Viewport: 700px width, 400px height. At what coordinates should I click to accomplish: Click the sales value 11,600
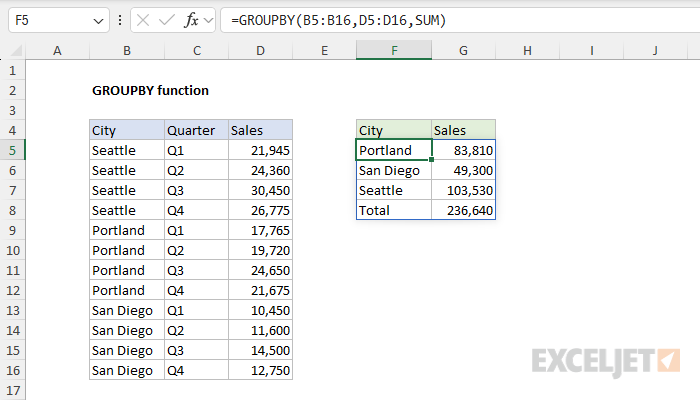[x=260, y=330]
